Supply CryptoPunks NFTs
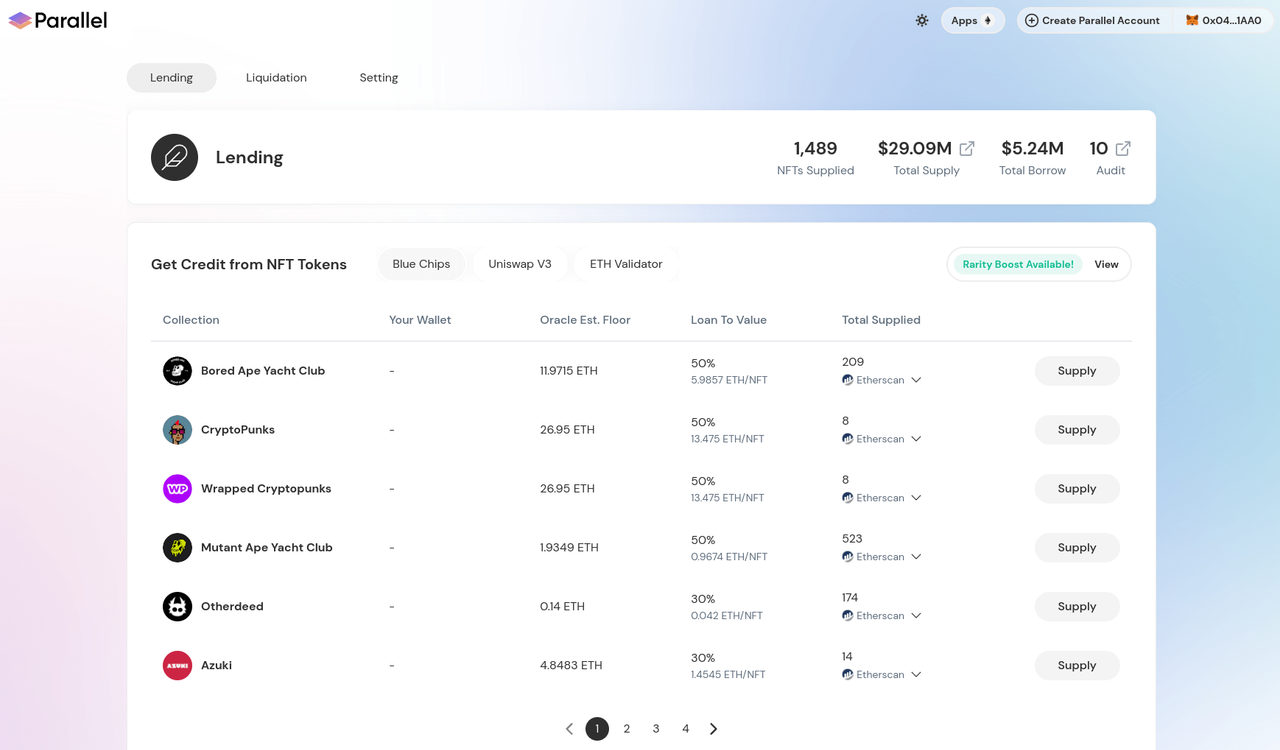 [x=1077, y=430]
